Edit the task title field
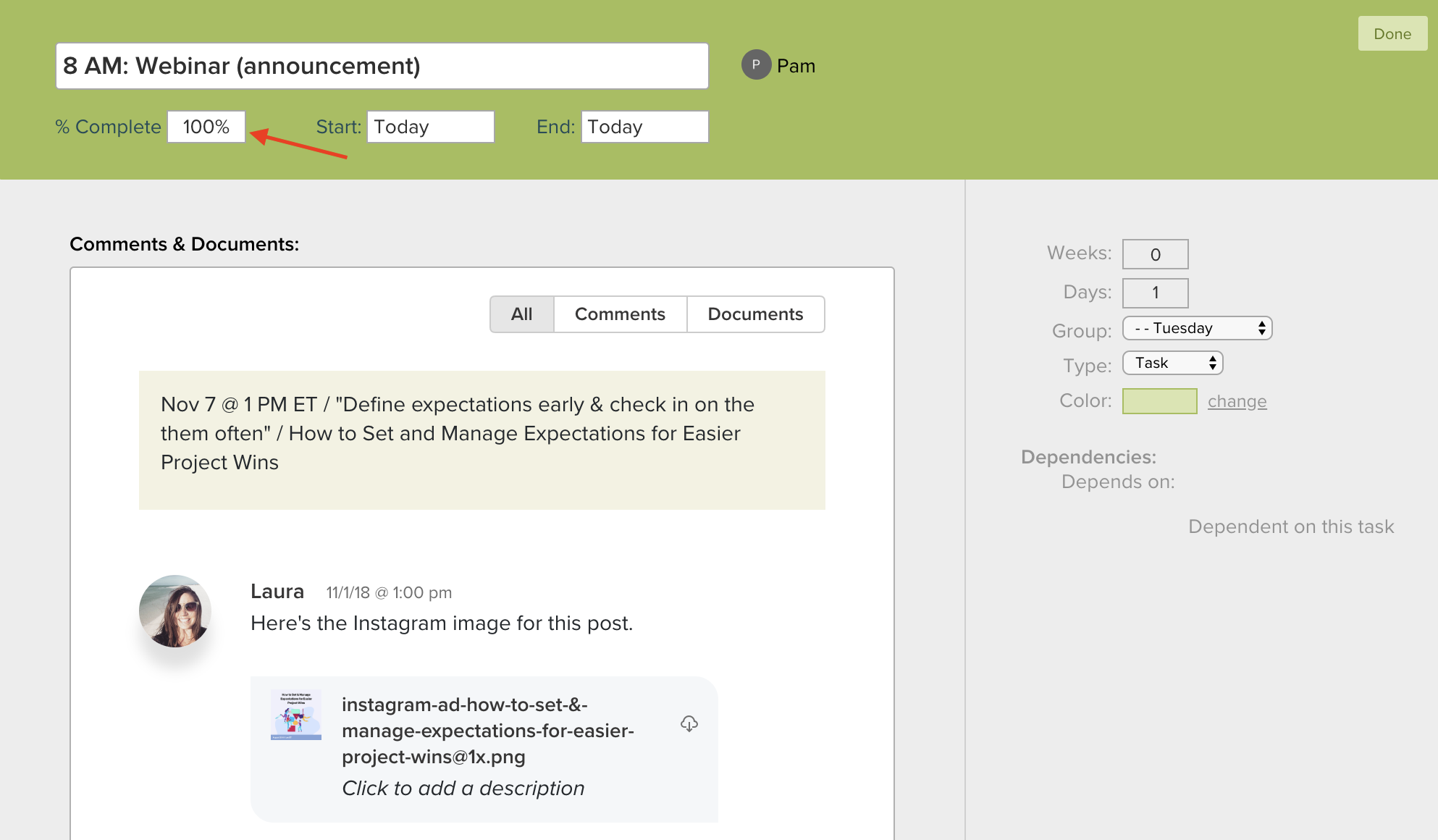The height and width of the screenshot is (840, 1438). pyautogui.click(x=382, y=65)
